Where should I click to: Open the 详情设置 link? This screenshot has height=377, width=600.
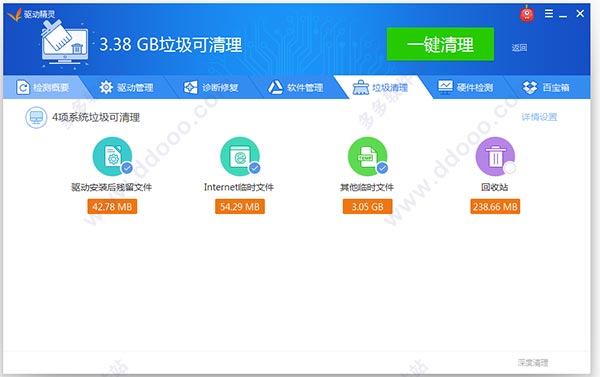(539, 117)
